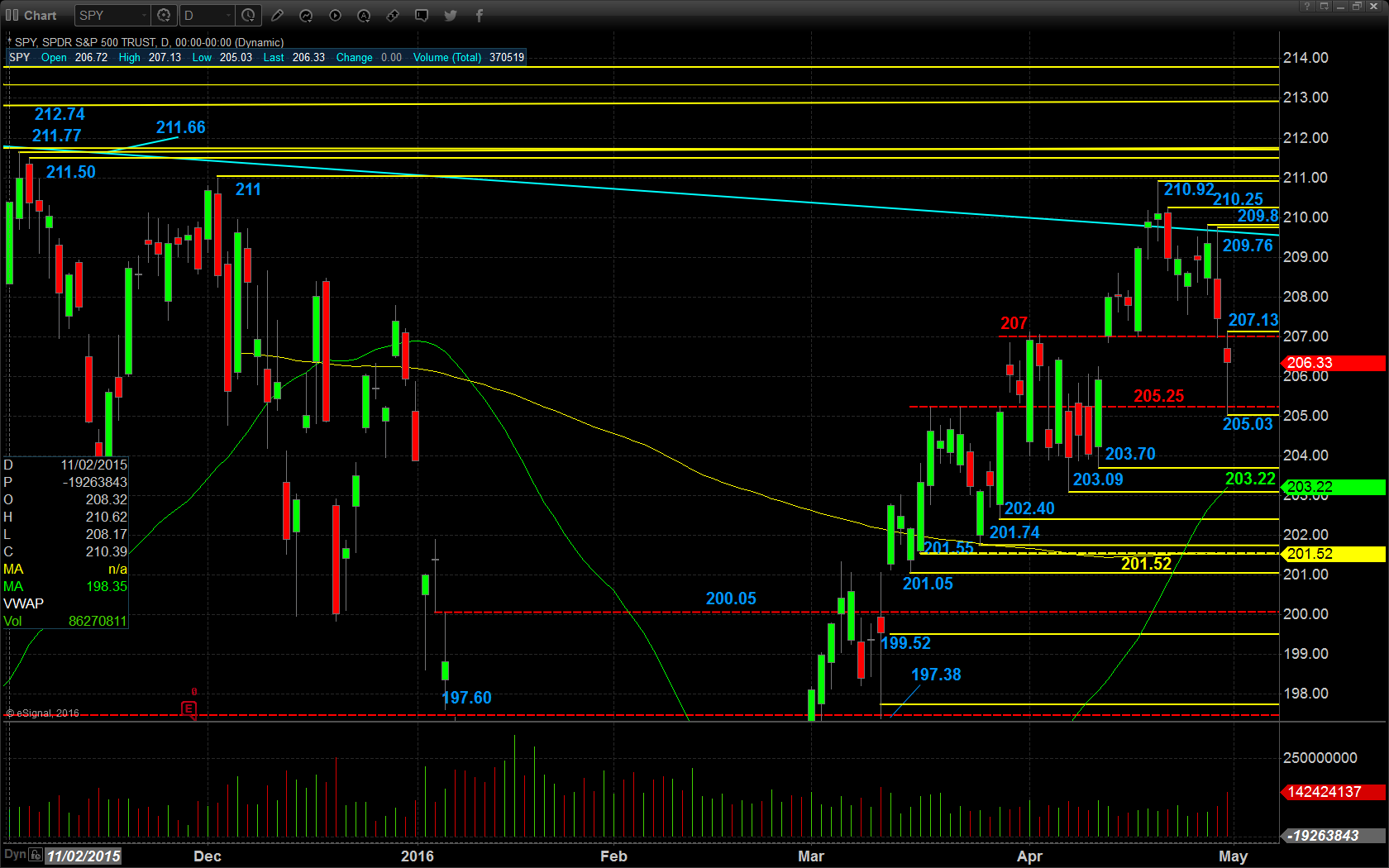Toggle the Dyn scaling mode label

pyautogui.click(x=15, y=855)
